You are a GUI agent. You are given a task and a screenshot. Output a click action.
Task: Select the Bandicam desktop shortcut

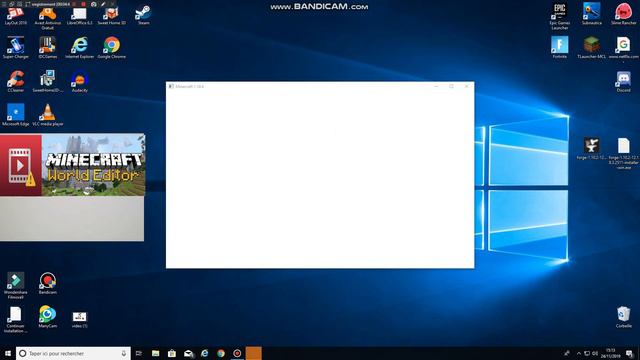tap(47, 283)
